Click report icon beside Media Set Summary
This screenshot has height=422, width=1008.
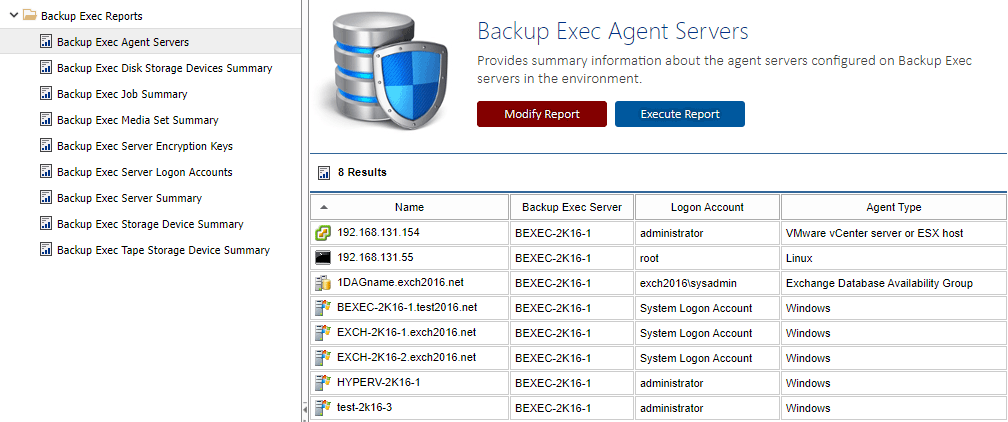46,120
